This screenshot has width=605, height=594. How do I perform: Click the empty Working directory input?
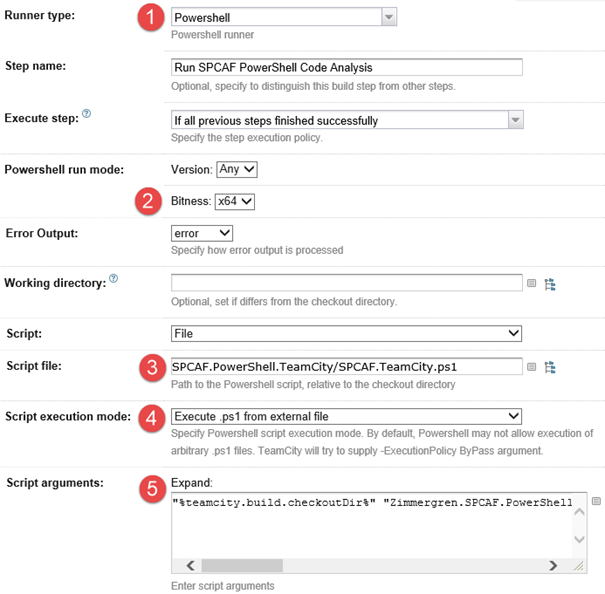[x=346, y=283]
